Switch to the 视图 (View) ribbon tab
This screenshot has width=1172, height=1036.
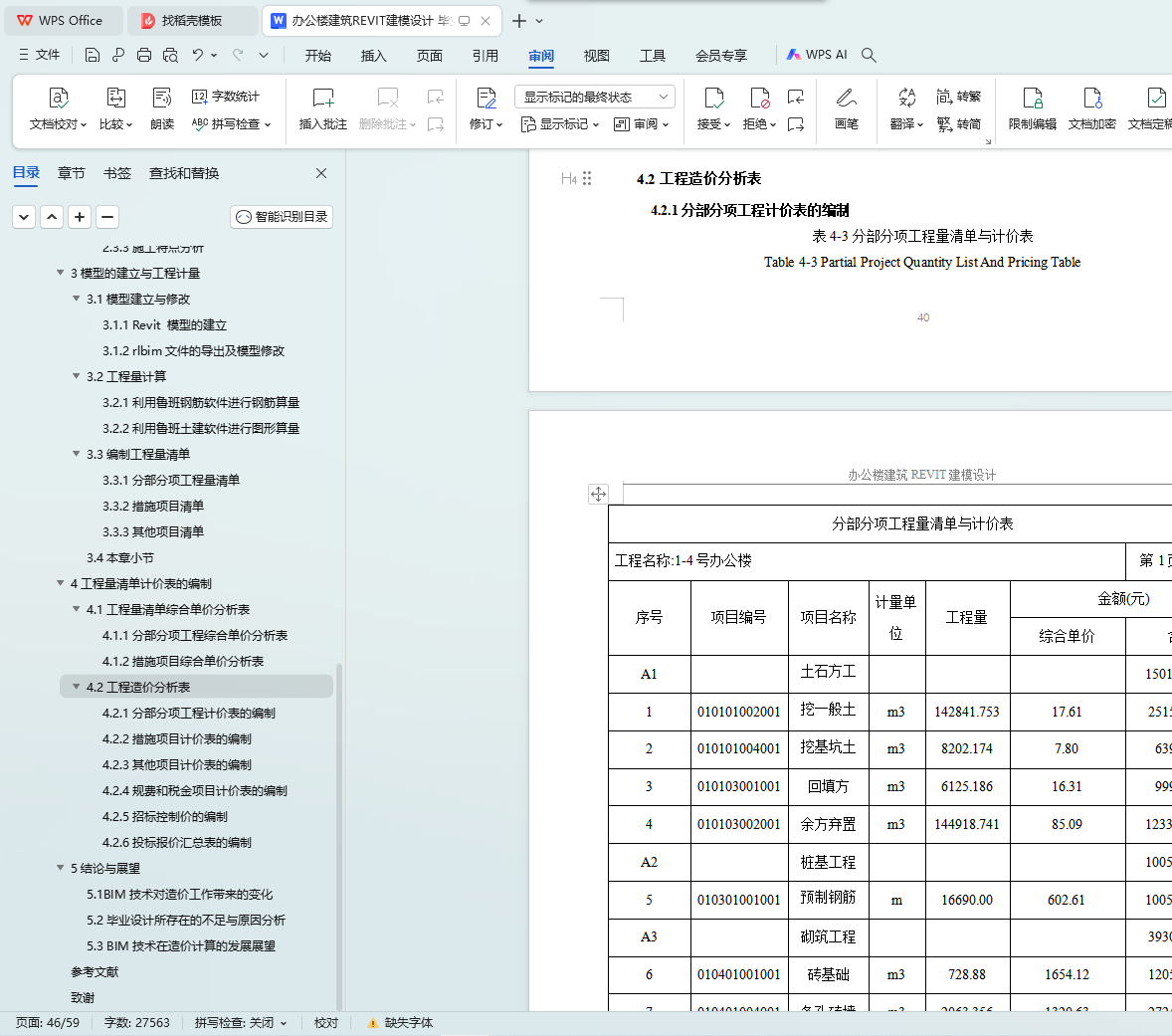pyautogui.click(x=597, y=56)
